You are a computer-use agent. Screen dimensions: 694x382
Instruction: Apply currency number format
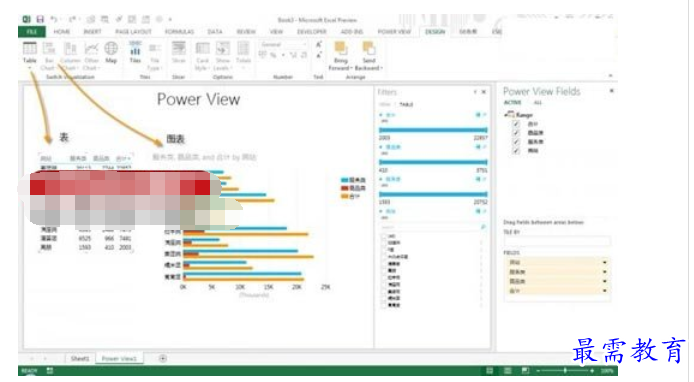[x=263, y=55]
